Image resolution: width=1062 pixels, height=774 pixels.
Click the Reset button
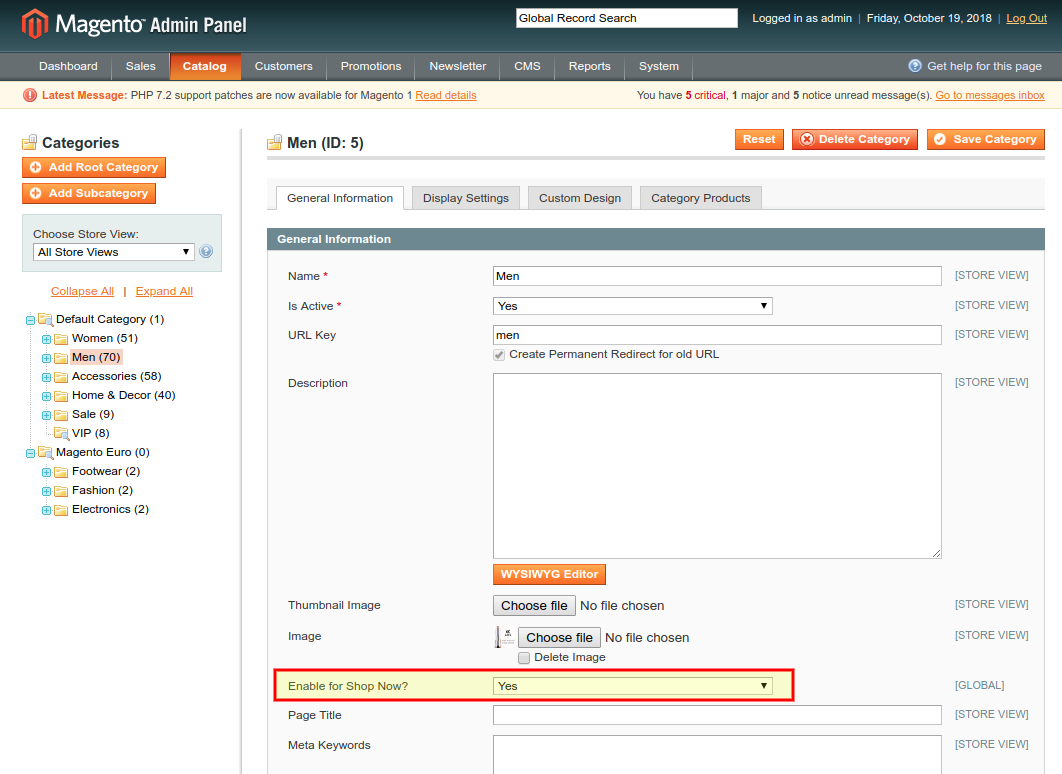[759, 139]
